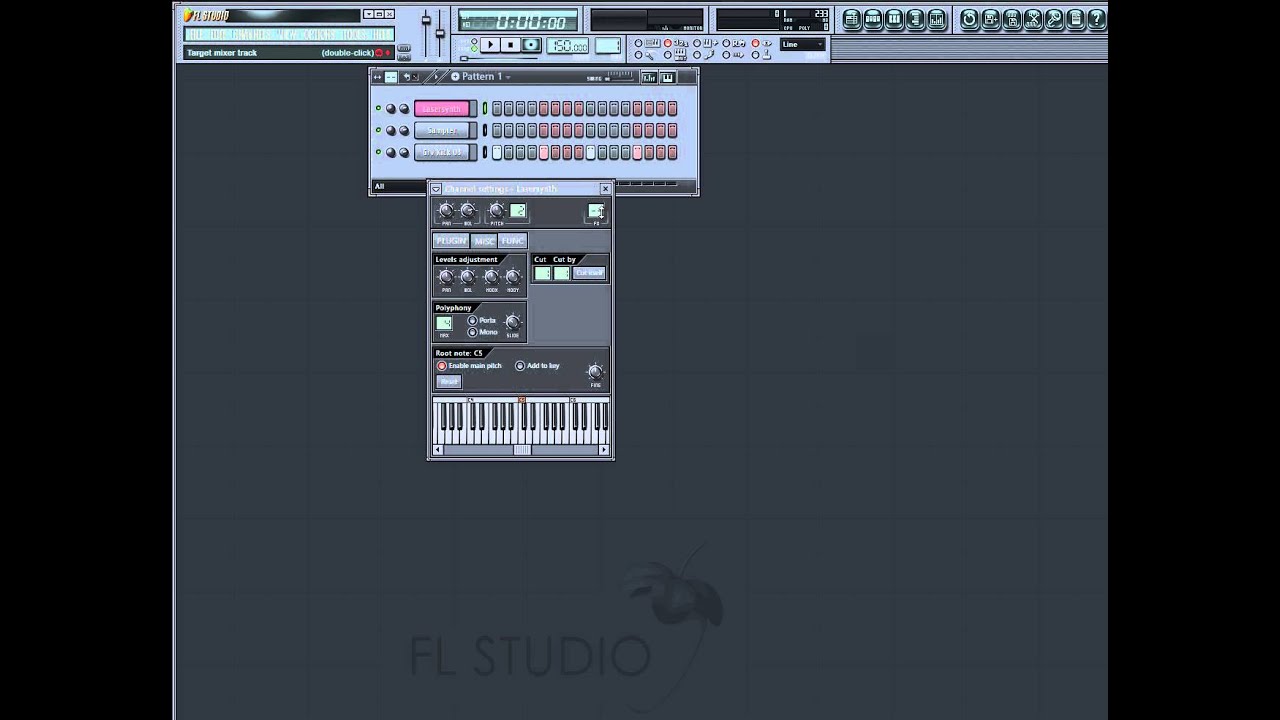Open the Line snap dropdown
Viewport: 1280px width, 720px height.
pyautogui.click(x=802, y=45)
